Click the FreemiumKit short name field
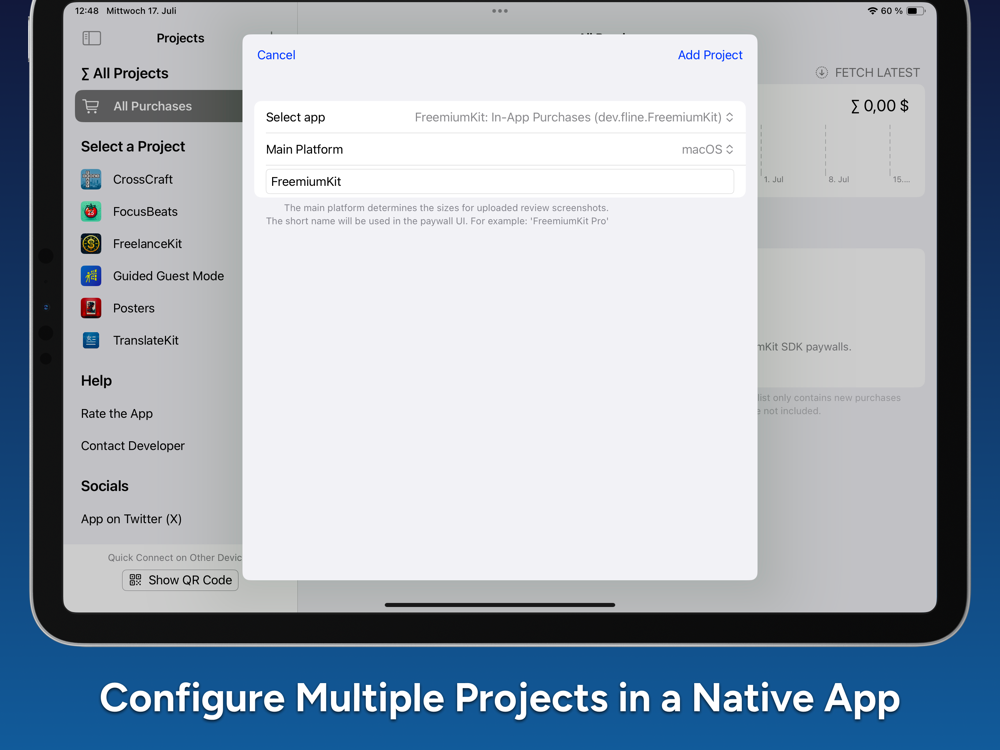1000x750 pixels. pyautogui.click(x=500, y=182)
